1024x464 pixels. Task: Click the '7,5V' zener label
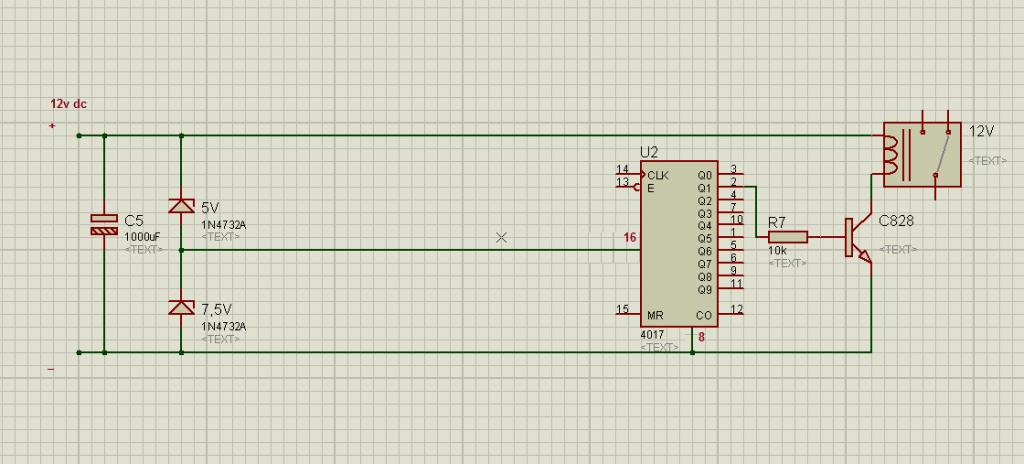point(216,308)
